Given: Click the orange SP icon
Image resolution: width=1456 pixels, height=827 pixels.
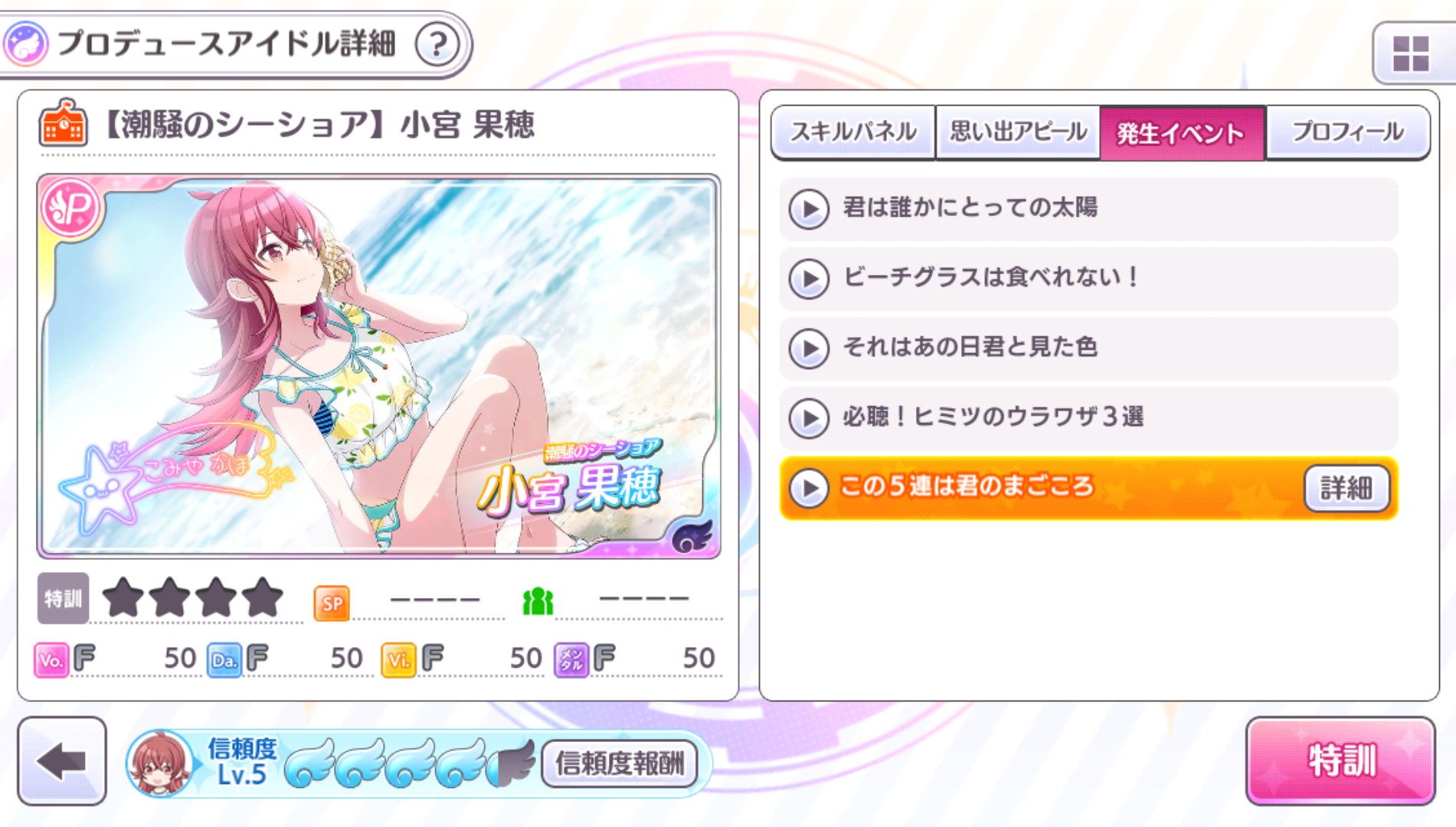Looking at the screenshot, I should (x=332, y=603).
